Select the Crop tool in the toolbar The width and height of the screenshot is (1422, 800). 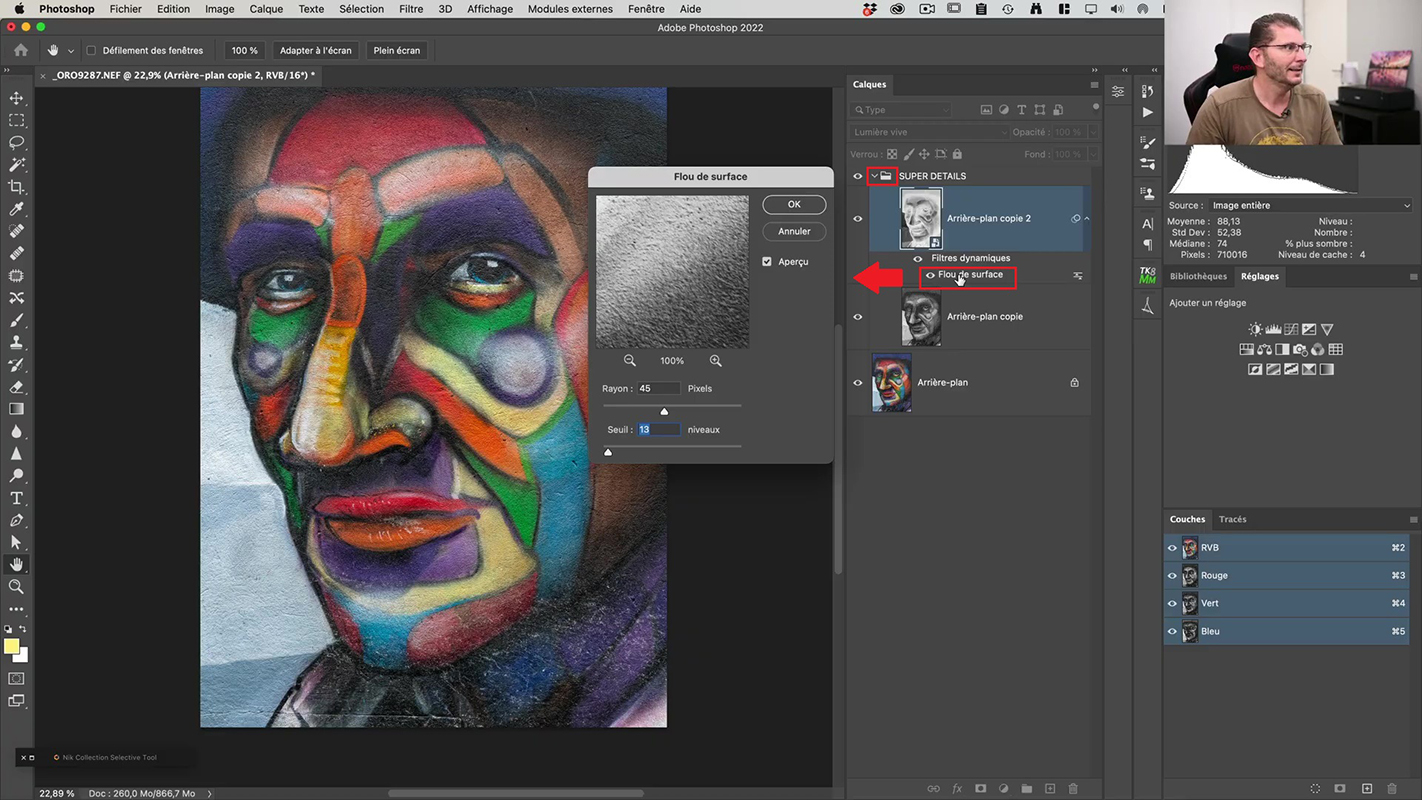(16, 187)
